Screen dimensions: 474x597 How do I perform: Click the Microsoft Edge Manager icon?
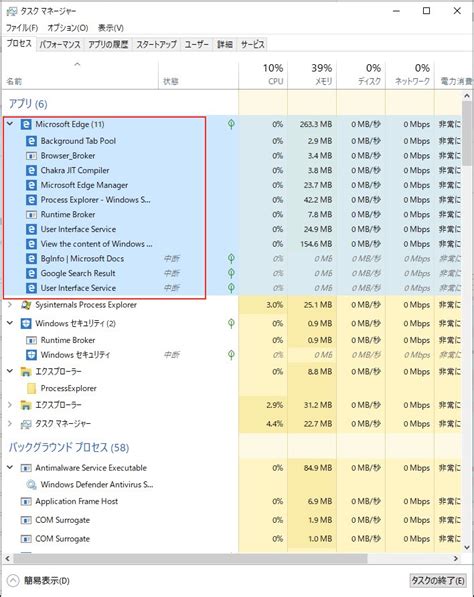[31, 185]
